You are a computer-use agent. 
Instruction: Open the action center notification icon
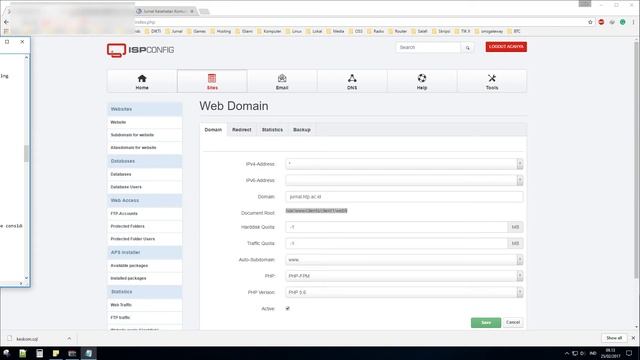629,353
